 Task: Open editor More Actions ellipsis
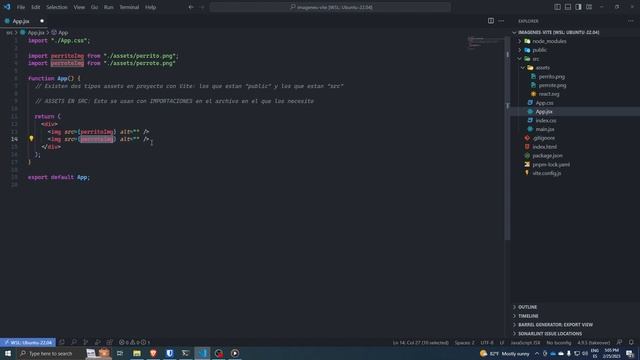(501, 21)
